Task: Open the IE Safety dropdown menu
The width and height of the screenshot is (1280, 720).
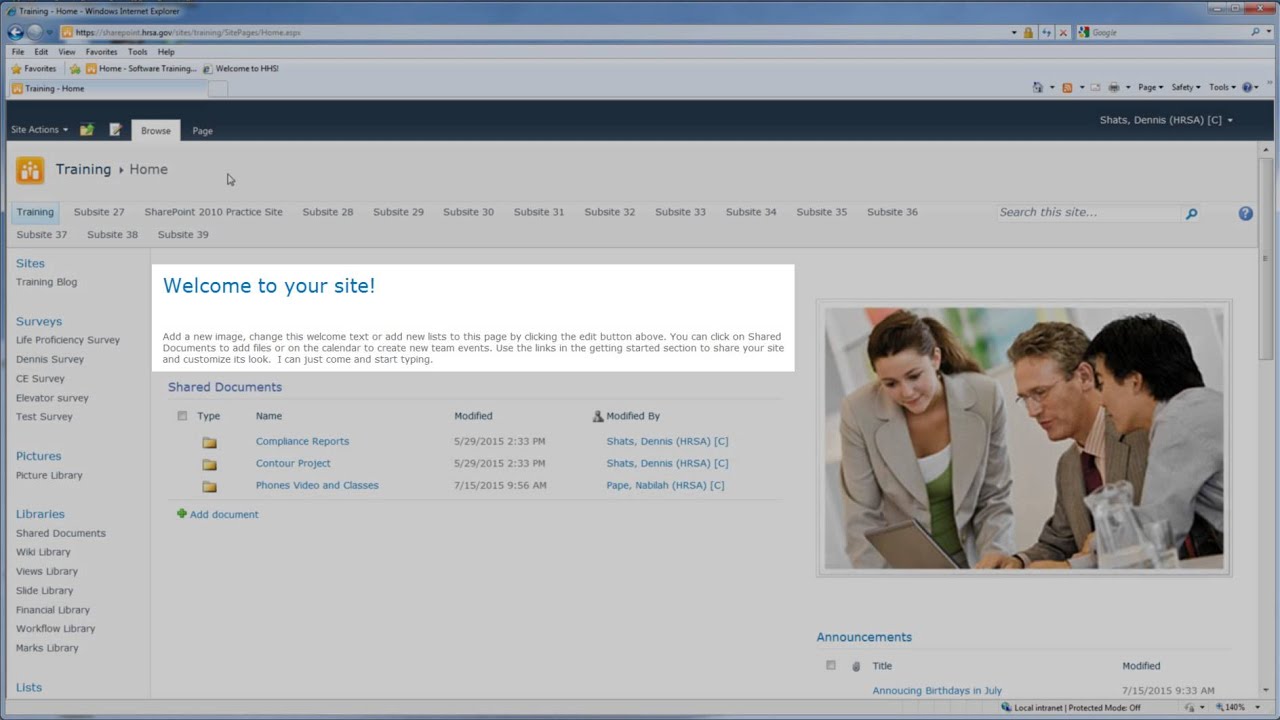Action: click(x=1185, y=87)
